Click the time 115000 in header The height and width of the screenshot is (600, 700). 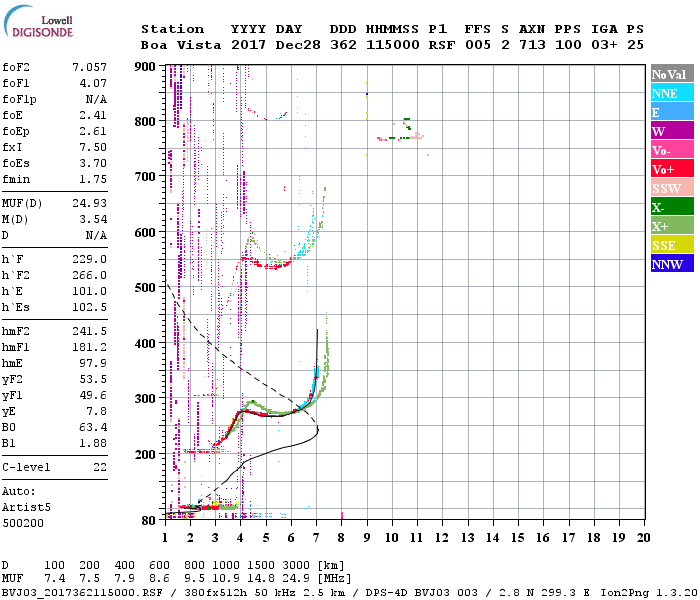[x=392, y=45]
